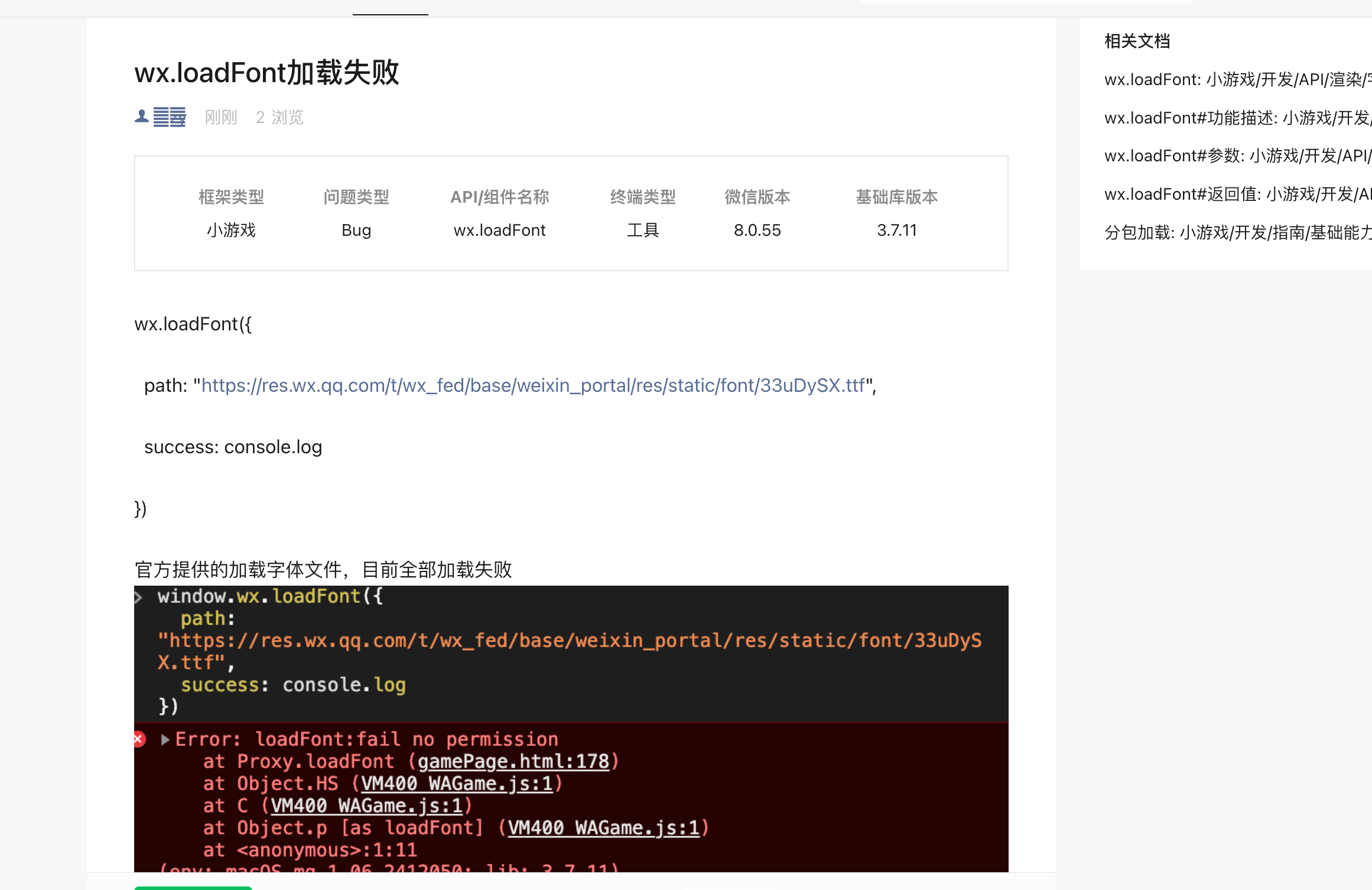This screenshot has width=1372, height=890.
Task: Click the red error icon in console
Action: coord(139,739)
